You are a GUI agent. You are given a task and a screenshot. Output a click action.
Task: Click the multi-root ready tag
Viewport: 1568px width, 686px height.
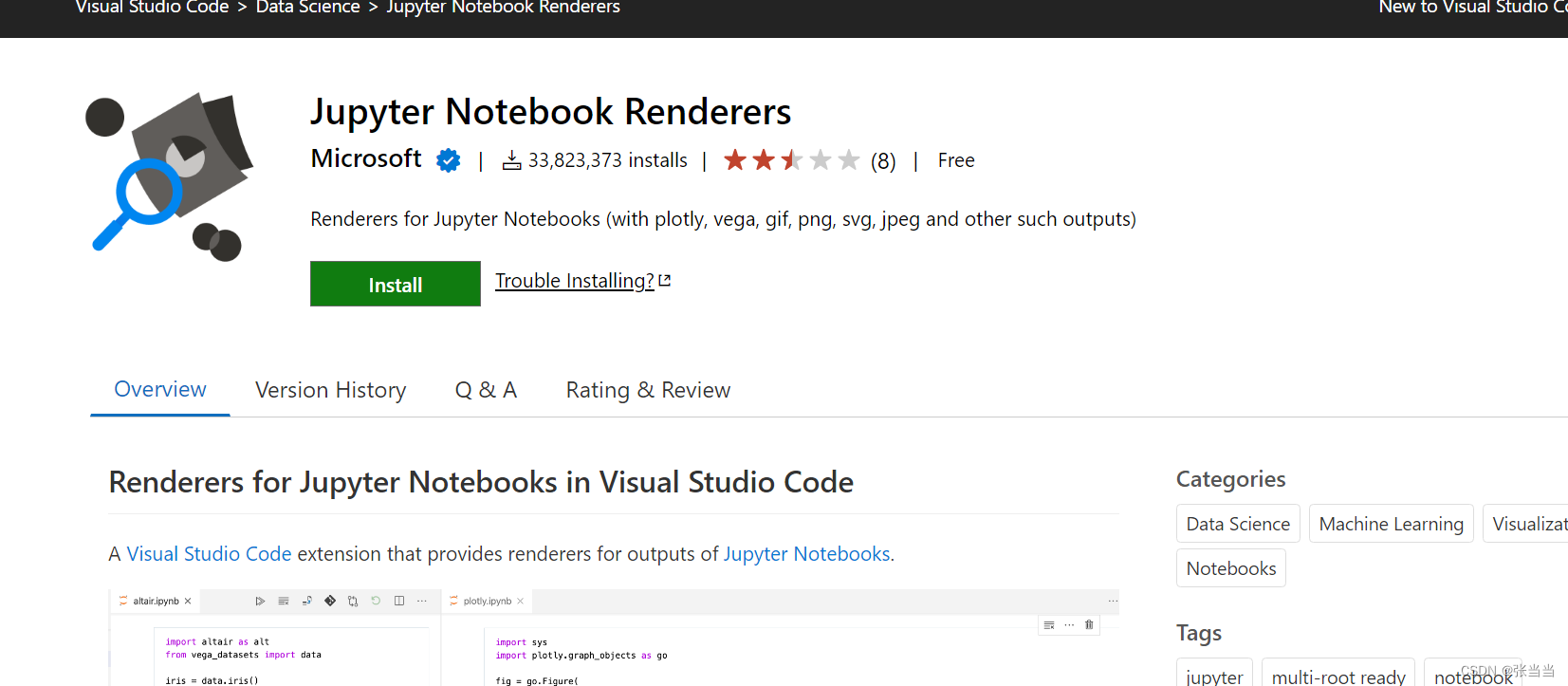point(1338,674)
